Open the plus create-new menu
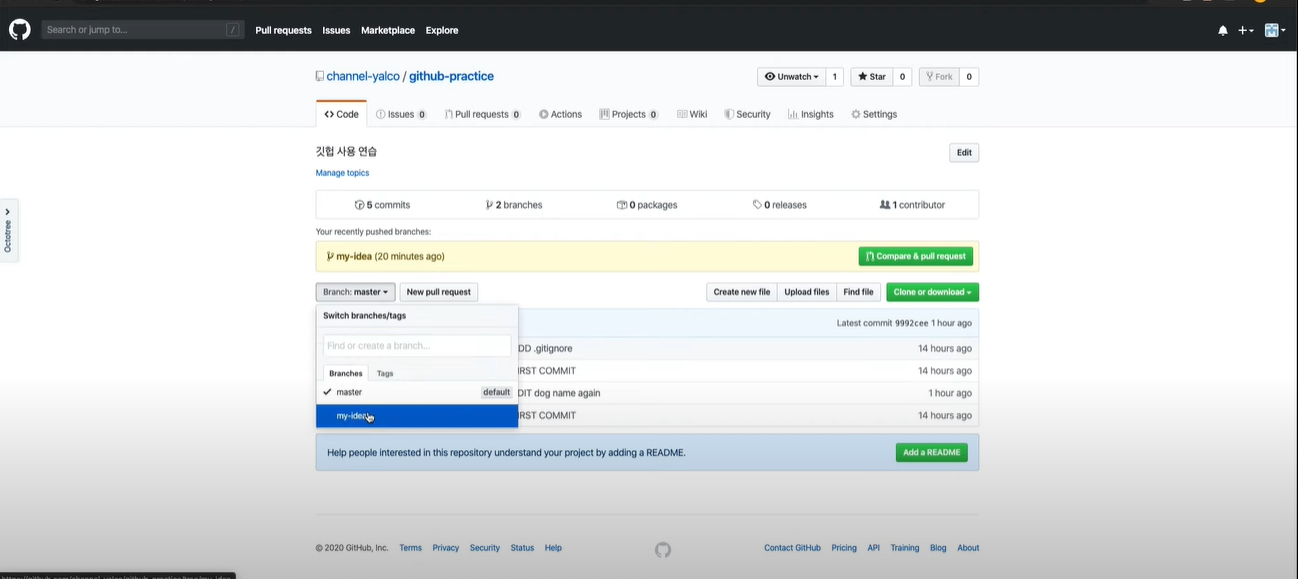The width and height of the screenshot is (1298, 579). (x=1246, y=31)
